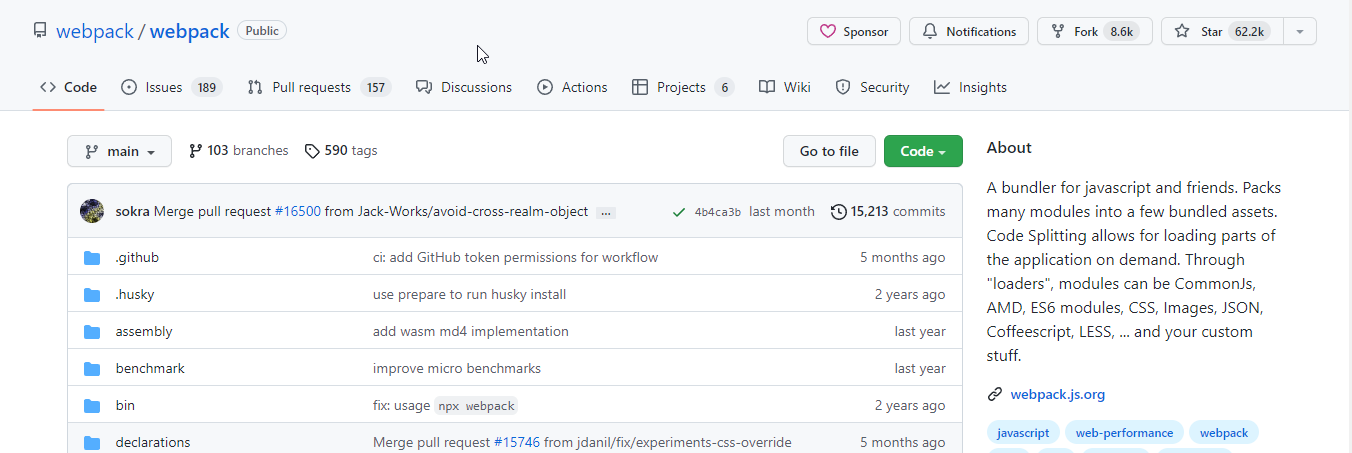Open the Issues tab

point(171,87)
